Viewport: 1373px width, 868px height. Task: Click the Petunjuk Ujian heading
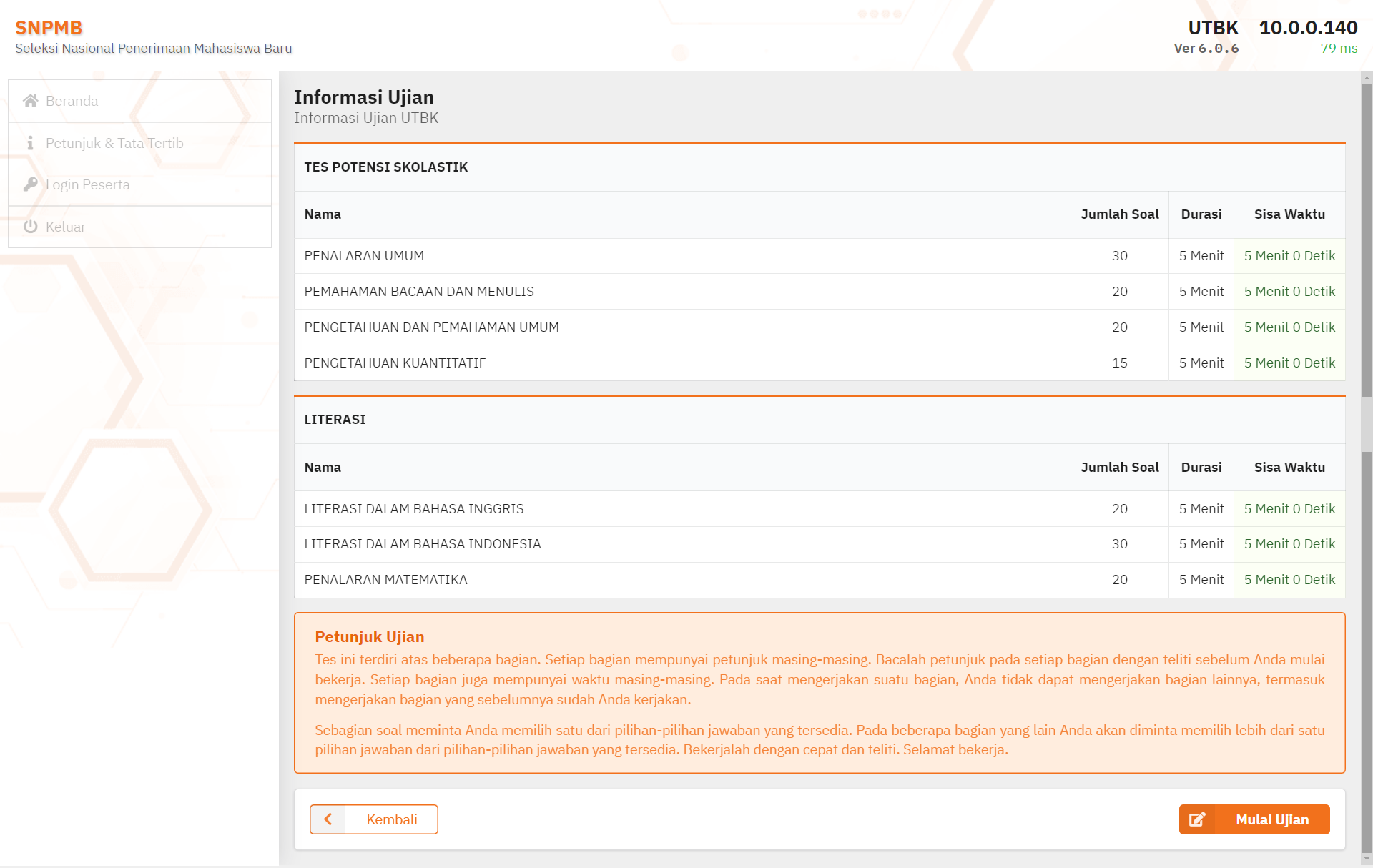point(370,637)
